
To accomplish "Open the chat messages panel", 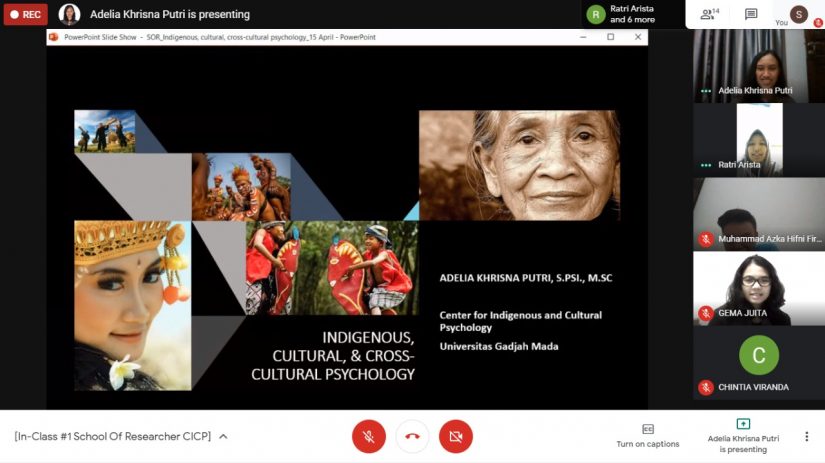I will tap(751, 14).
